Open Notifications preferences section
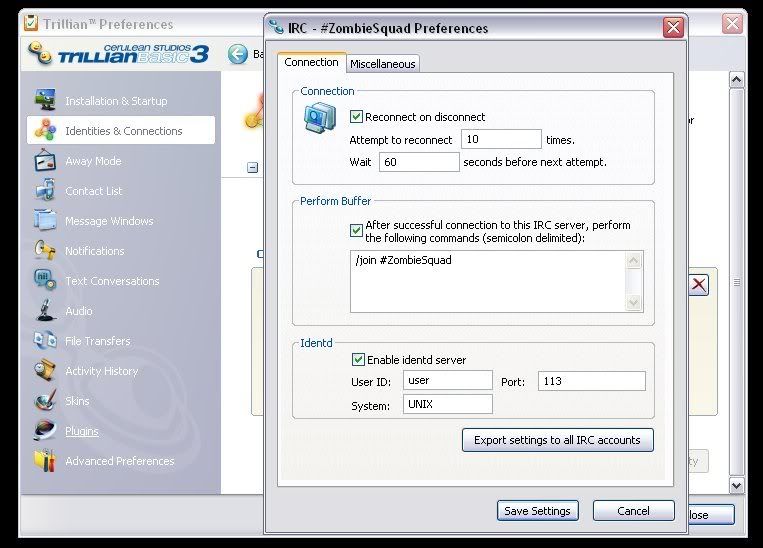 pyautogui.click(x=95, y=251)
